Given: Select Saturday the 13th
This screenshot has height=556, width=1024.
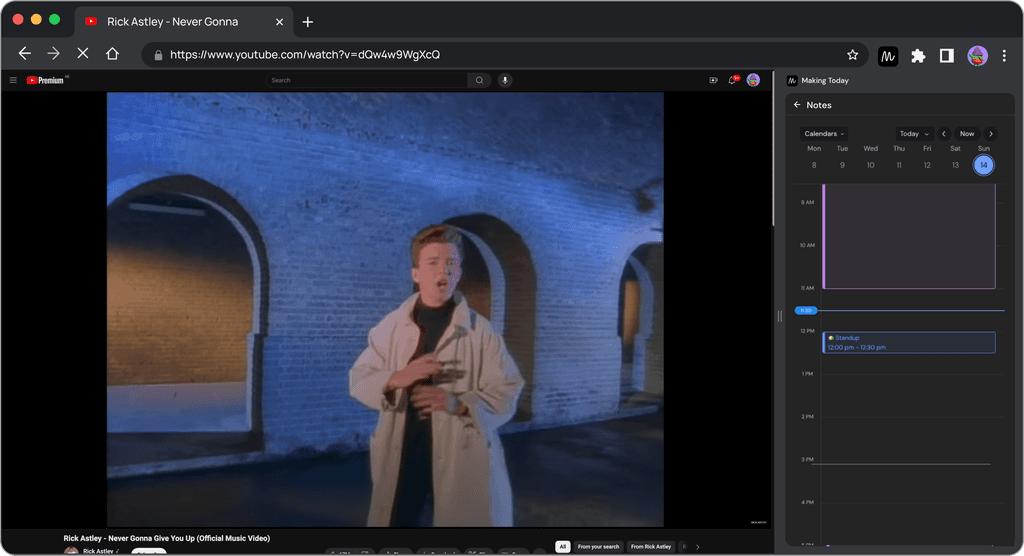Looking at the screenshot, I should [x=955, y=165].
